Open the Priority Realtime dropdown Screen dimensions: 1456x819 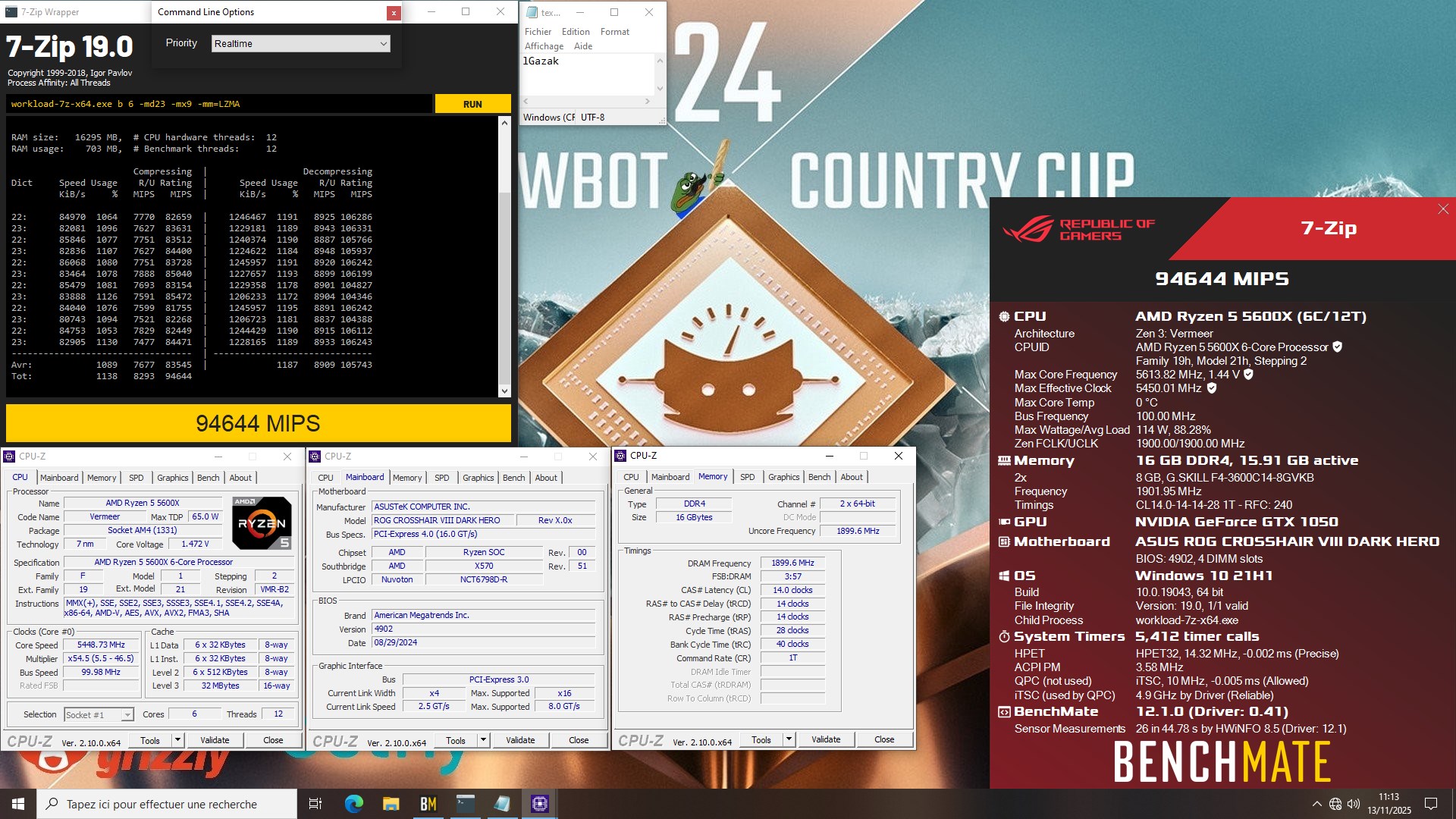pyautogui.click(x=300, y=43)
